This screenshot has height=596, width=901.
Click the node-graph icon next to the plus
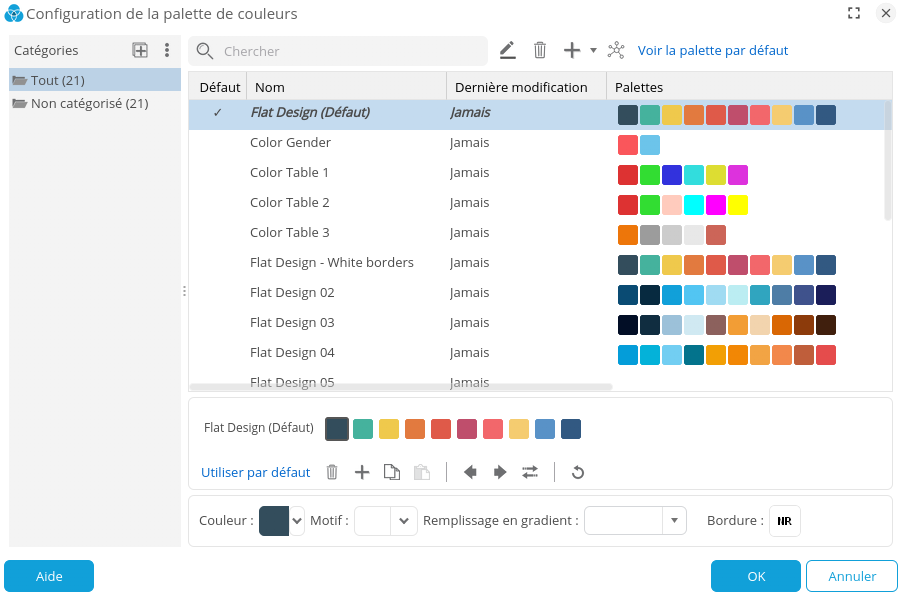pos(614,50)
